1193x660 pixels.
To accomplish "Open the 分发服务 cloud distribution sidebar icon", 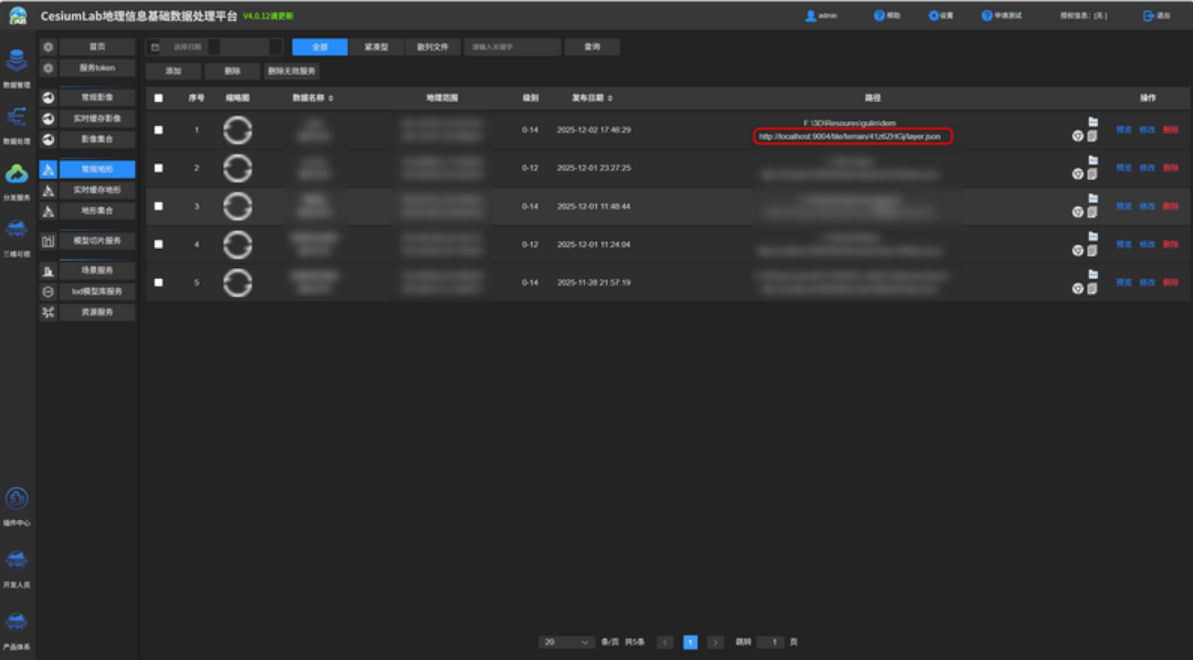I will click(x=17, y=174).
